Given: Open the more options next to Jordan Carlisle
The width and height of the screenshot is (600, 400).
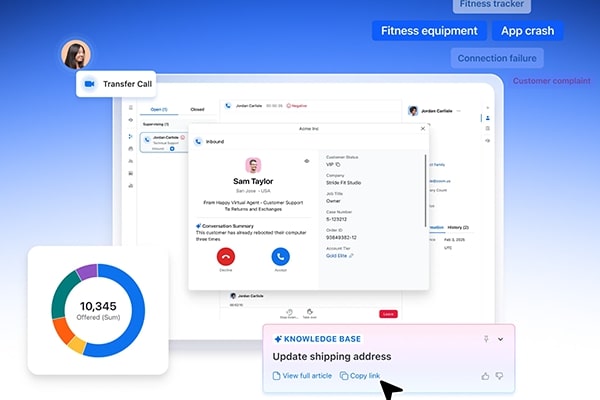Looking at the screenshot, I should (x=458, y=111).
